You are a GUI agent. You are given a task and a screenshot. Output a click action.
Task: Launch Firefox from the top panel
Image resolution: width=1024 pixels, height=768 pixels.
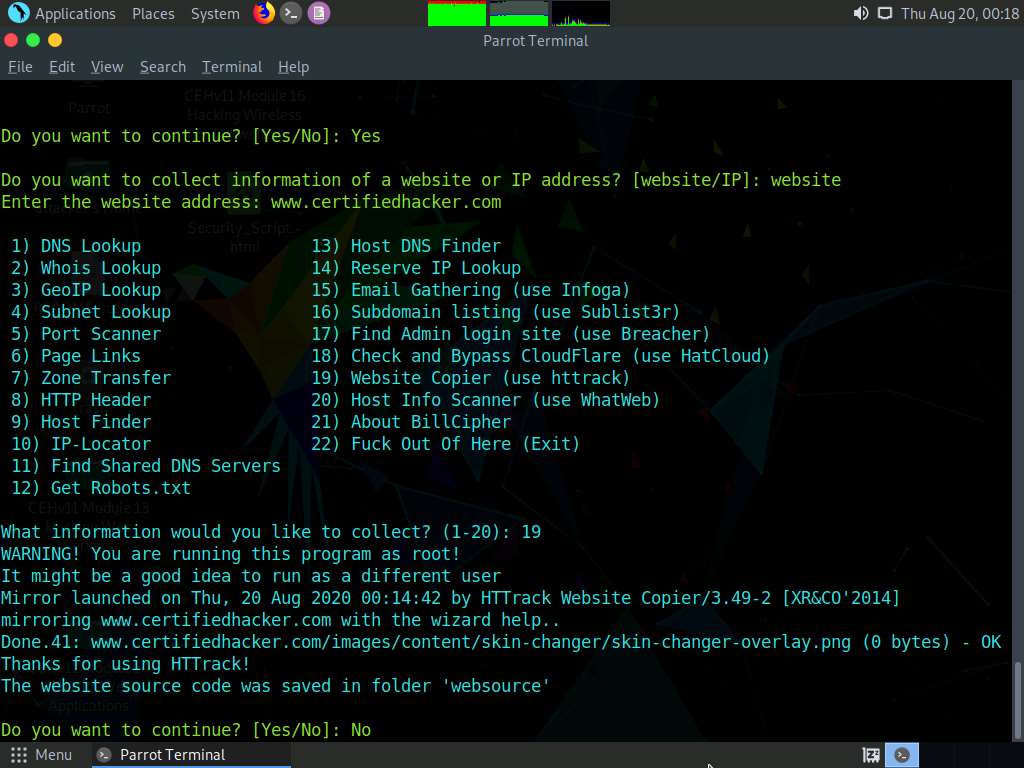264,12
